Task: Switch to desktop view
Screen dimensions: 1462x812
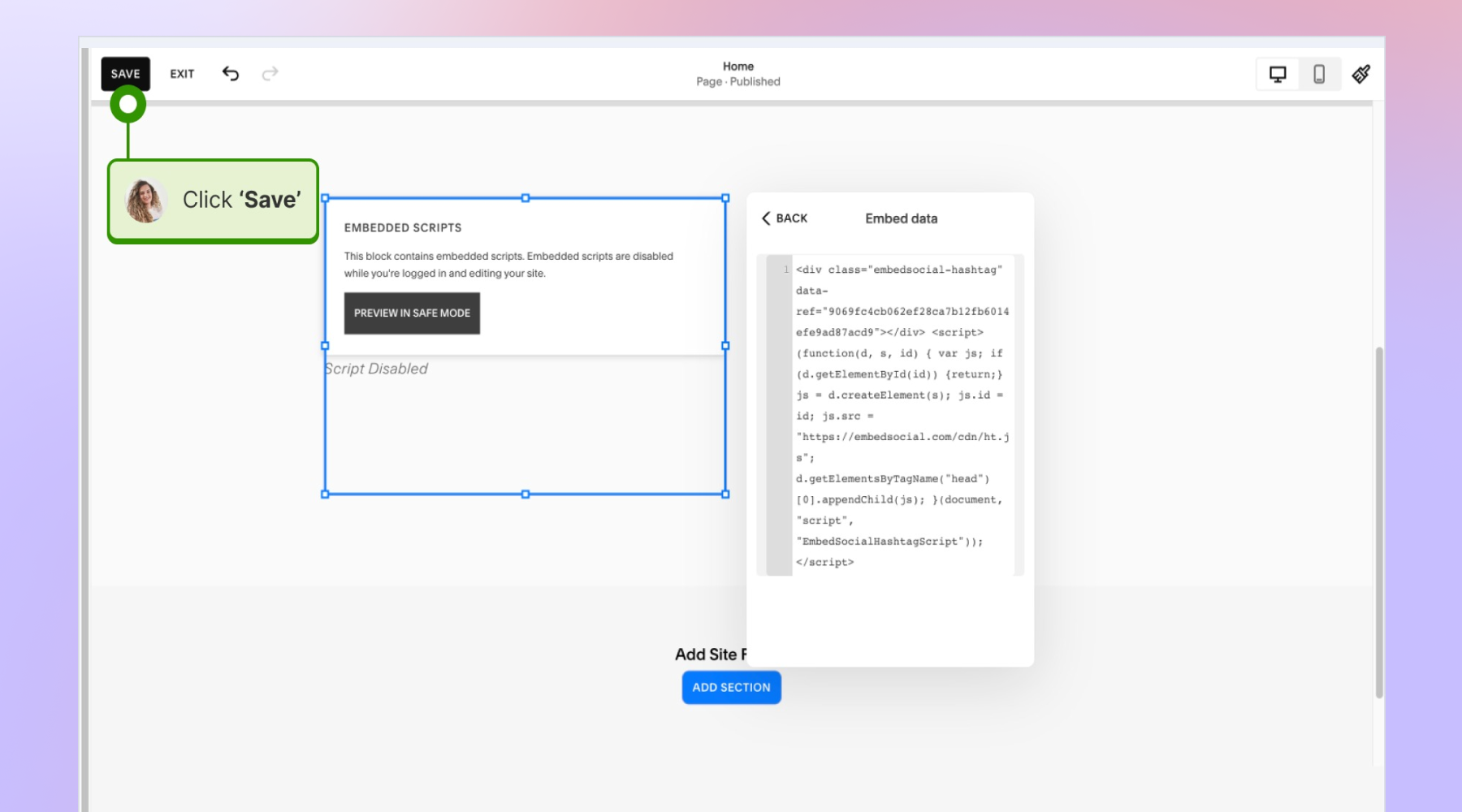Action: (1278, 75)
